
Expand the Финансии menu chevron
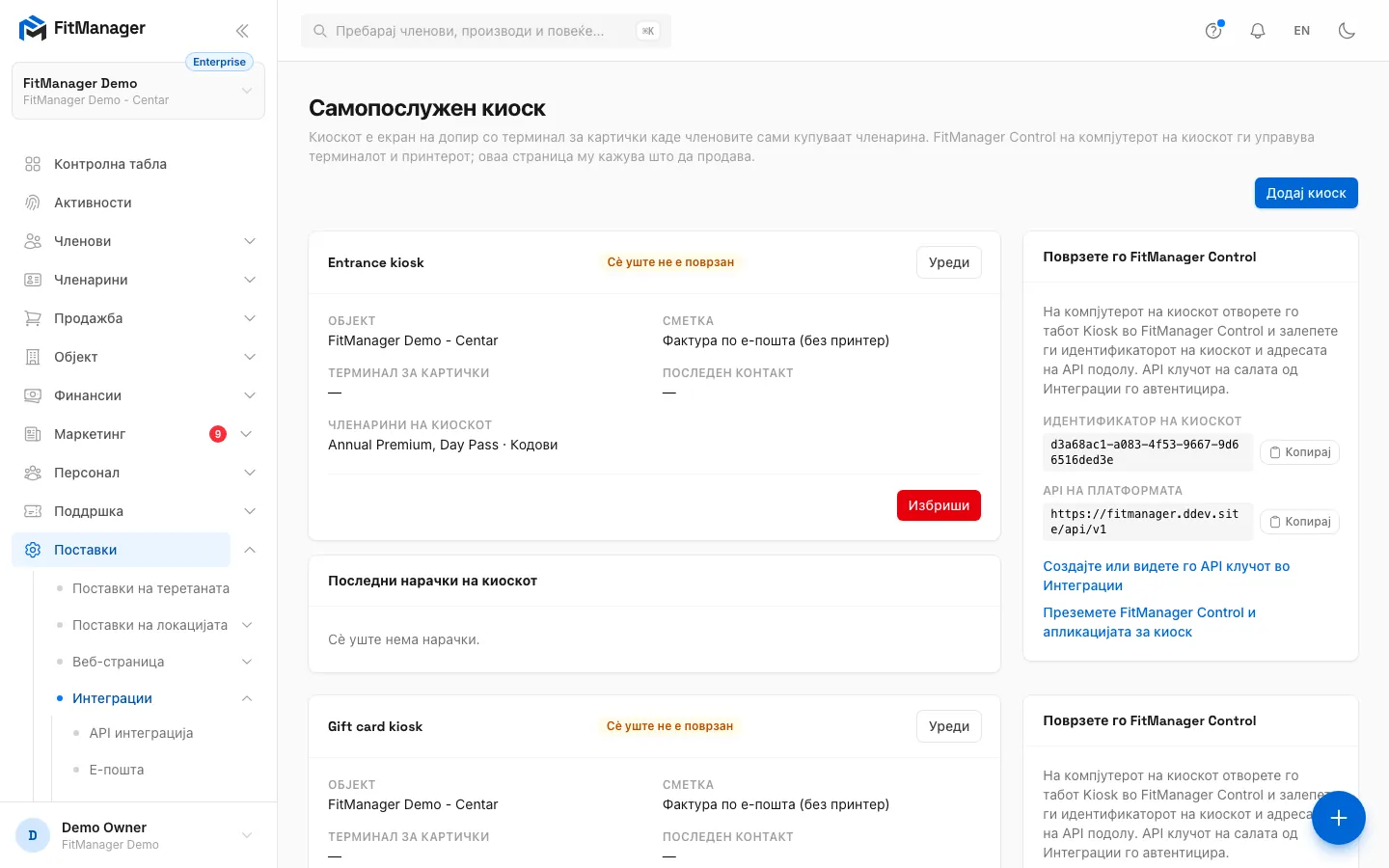(x=250, y=395)
